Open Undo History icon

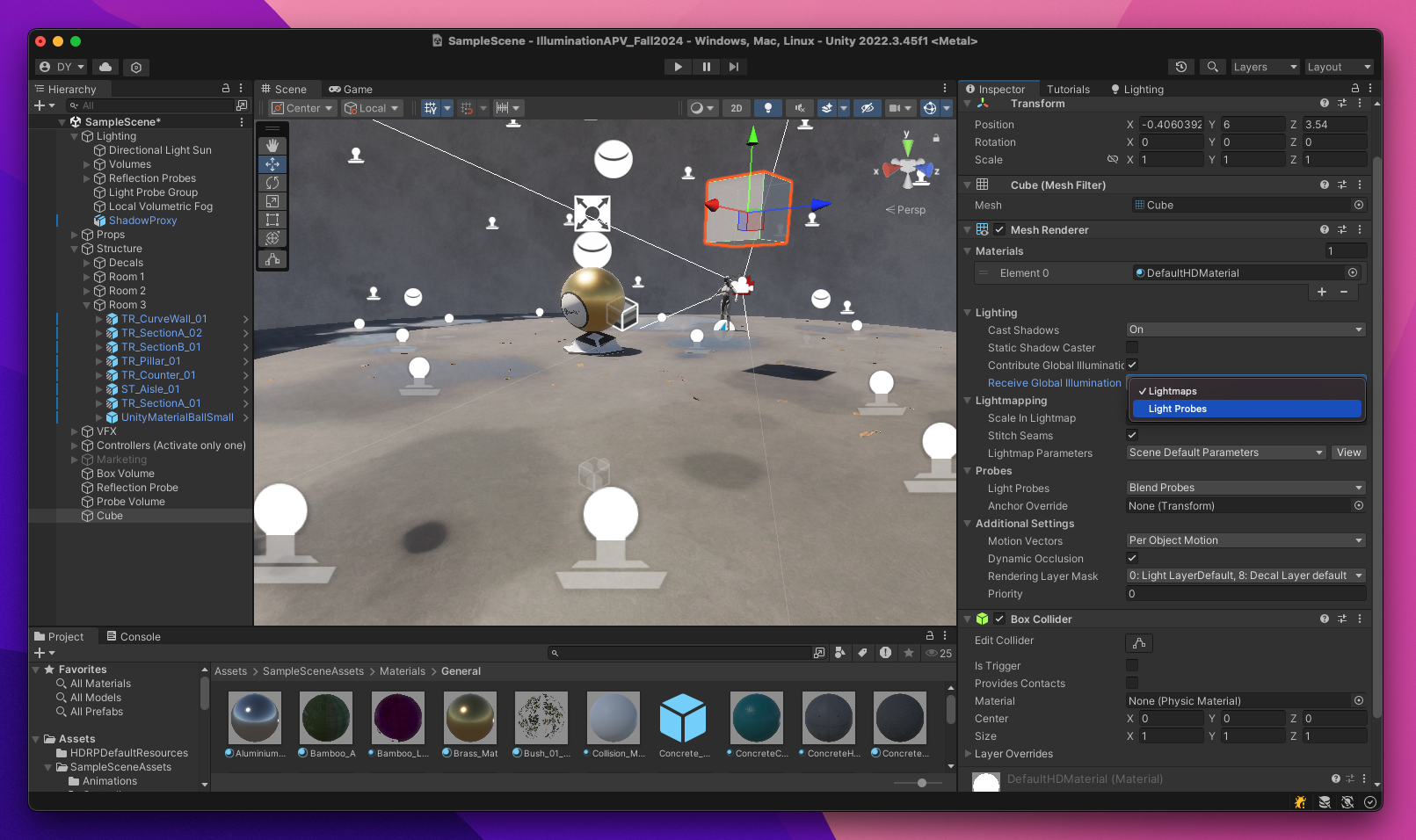tap(1181, 67)
